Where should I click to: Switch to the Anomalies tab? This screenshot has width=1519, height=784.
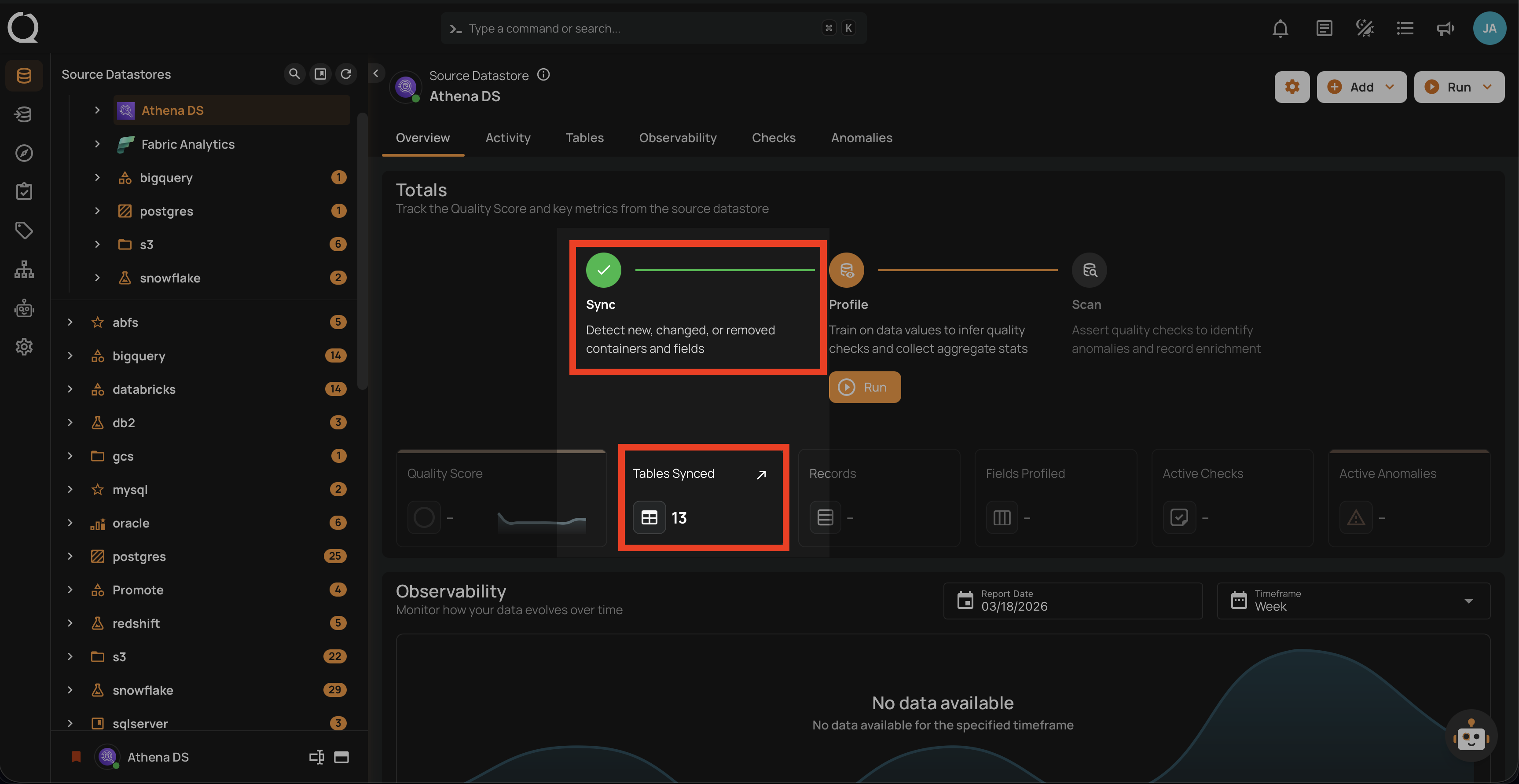(x=862, y=137)
